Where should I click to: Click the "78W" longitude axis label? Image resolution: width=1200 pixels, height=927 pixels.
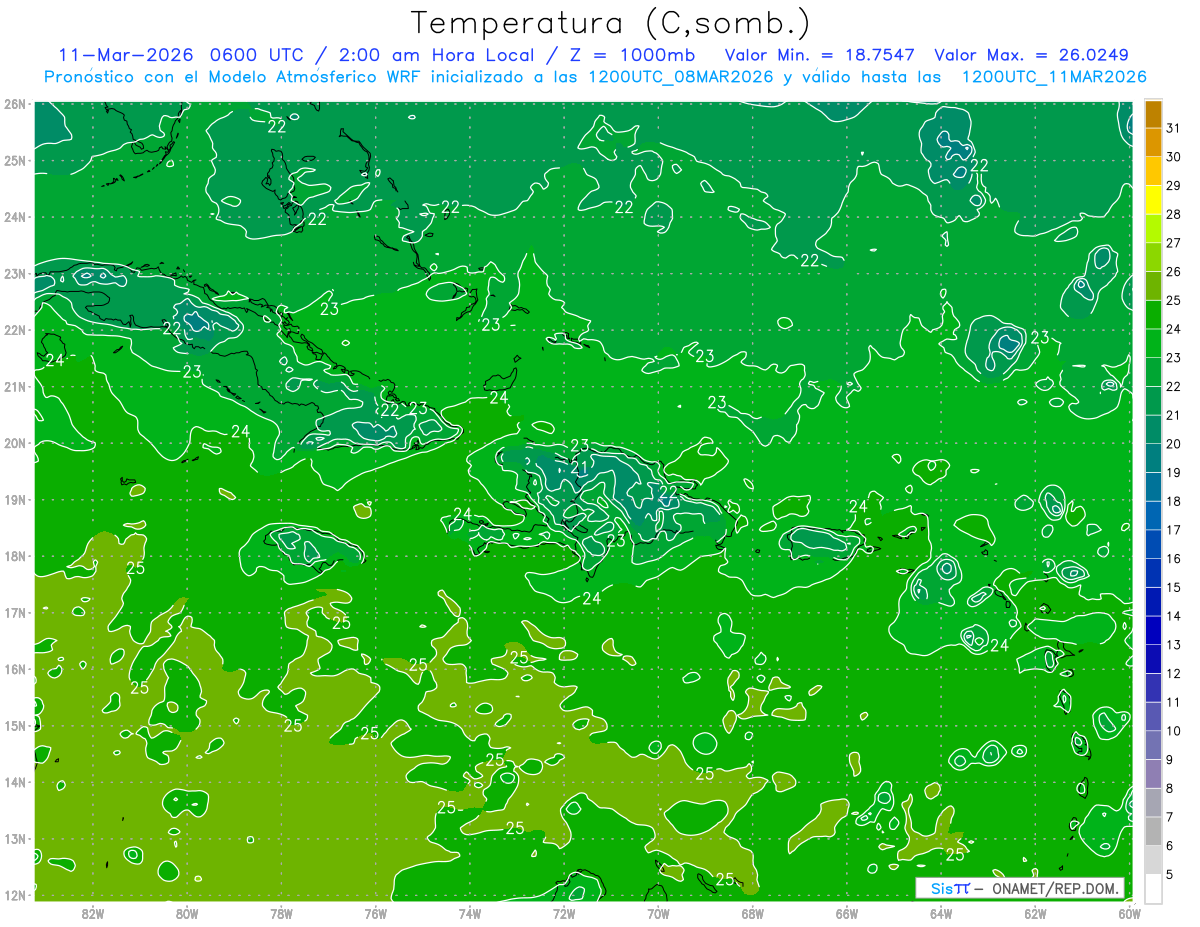pos(281,913)
